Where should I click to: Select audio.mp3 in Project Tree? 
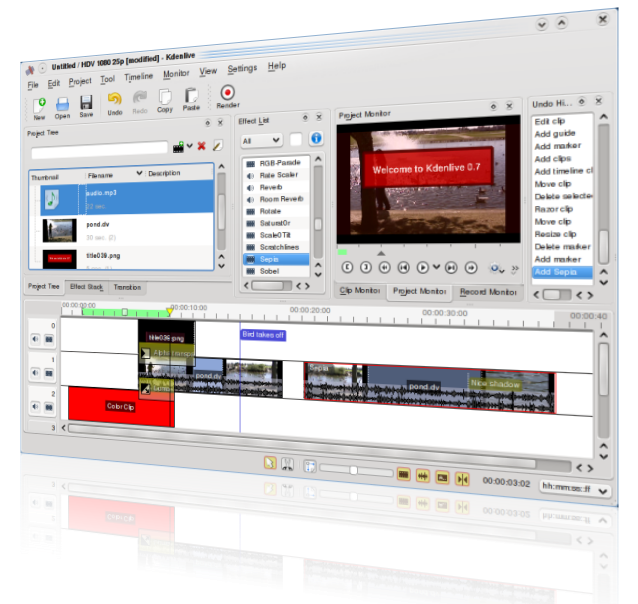click(x=126, y=199)
